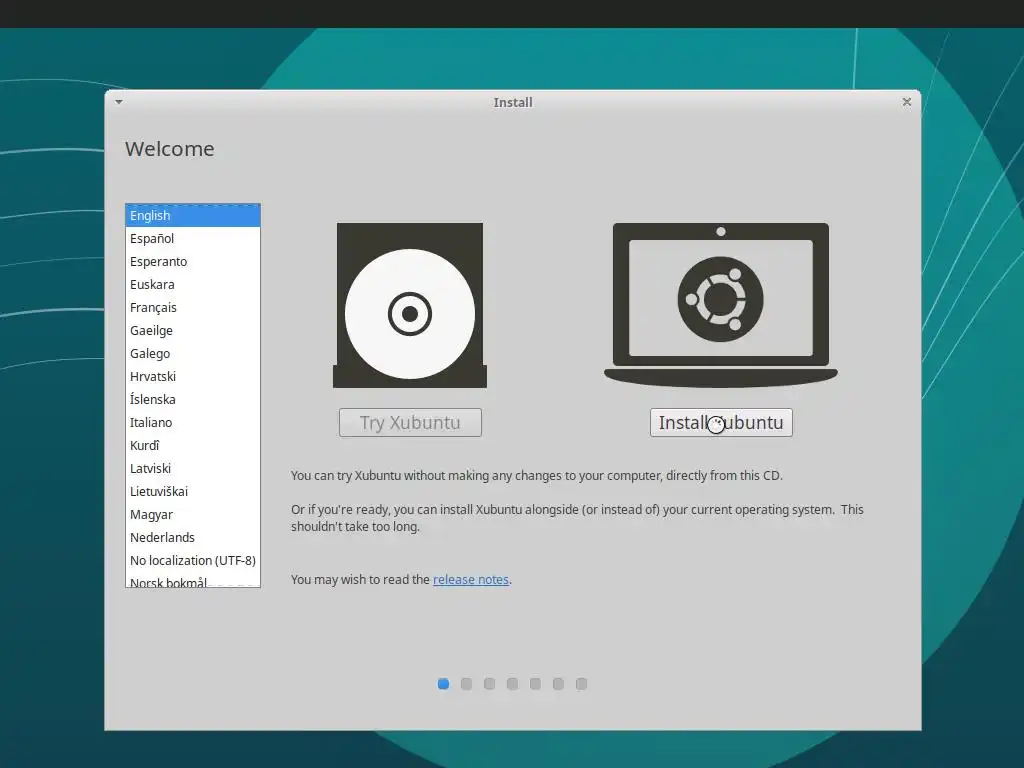Pick Lietuviškai from the language list
1024x768 pixels.
click(193, 491)
